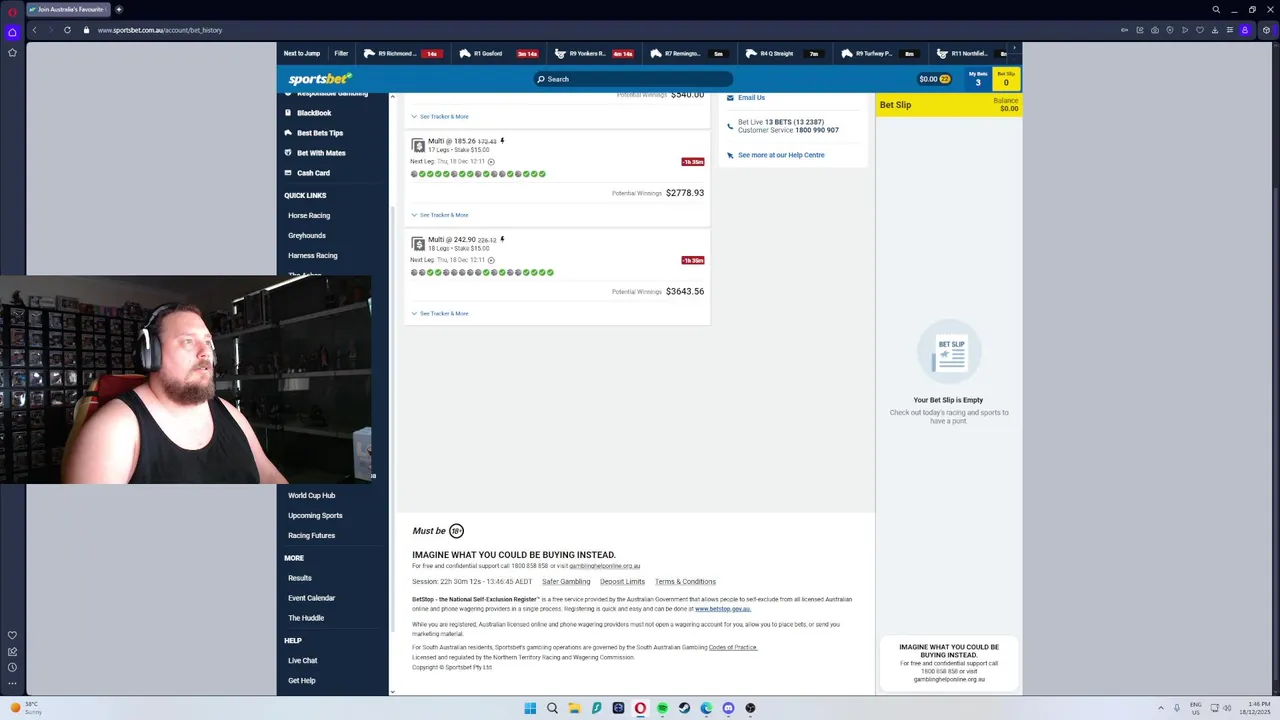The height and width of the screenshot is (720, 1280).
Task: Click the Cash Card sidebar icon
Action: click(x=288, y=173)
